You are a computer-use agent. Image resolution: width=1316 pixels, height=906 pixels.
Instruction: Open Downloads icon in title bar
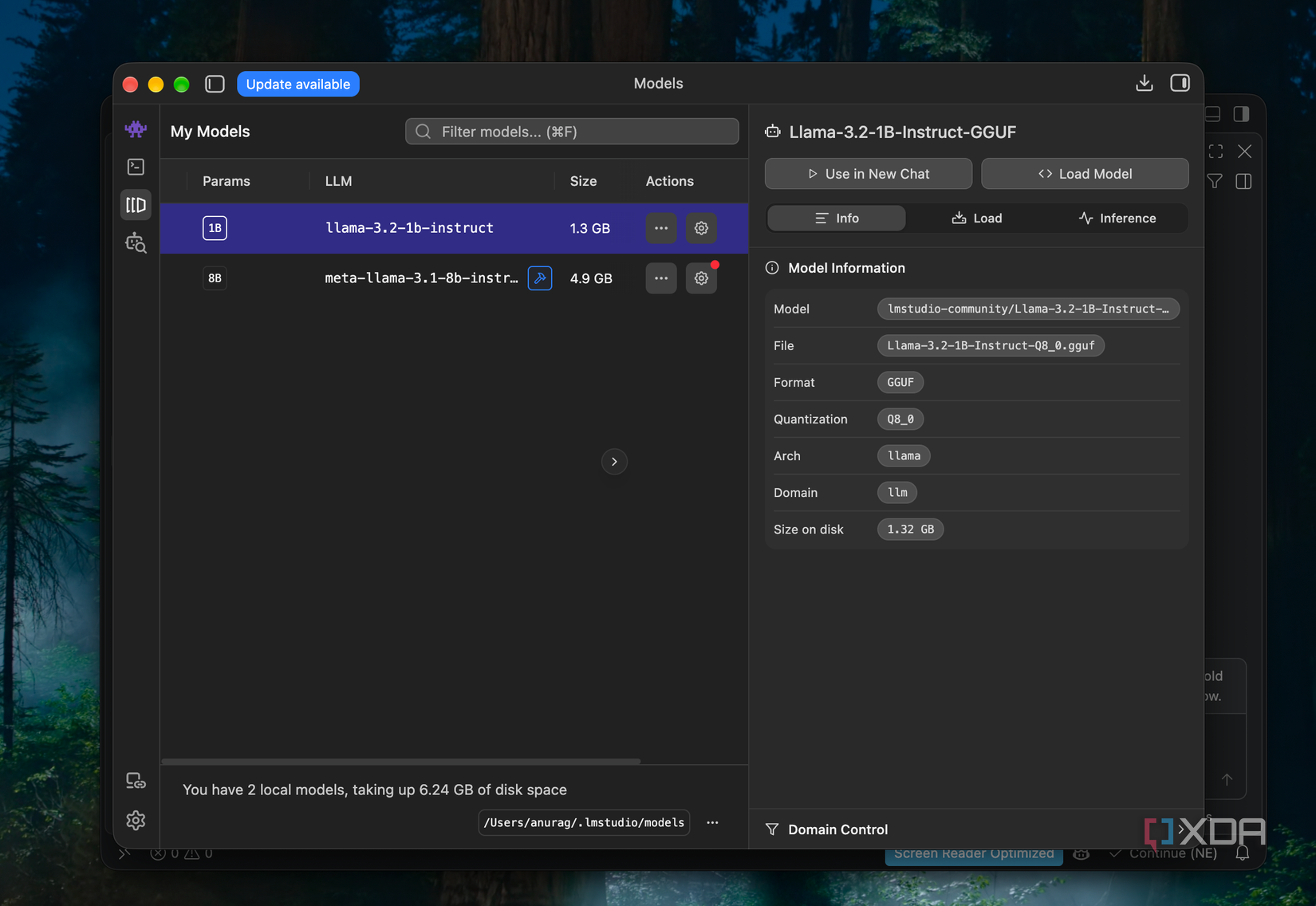[1145, 83]
